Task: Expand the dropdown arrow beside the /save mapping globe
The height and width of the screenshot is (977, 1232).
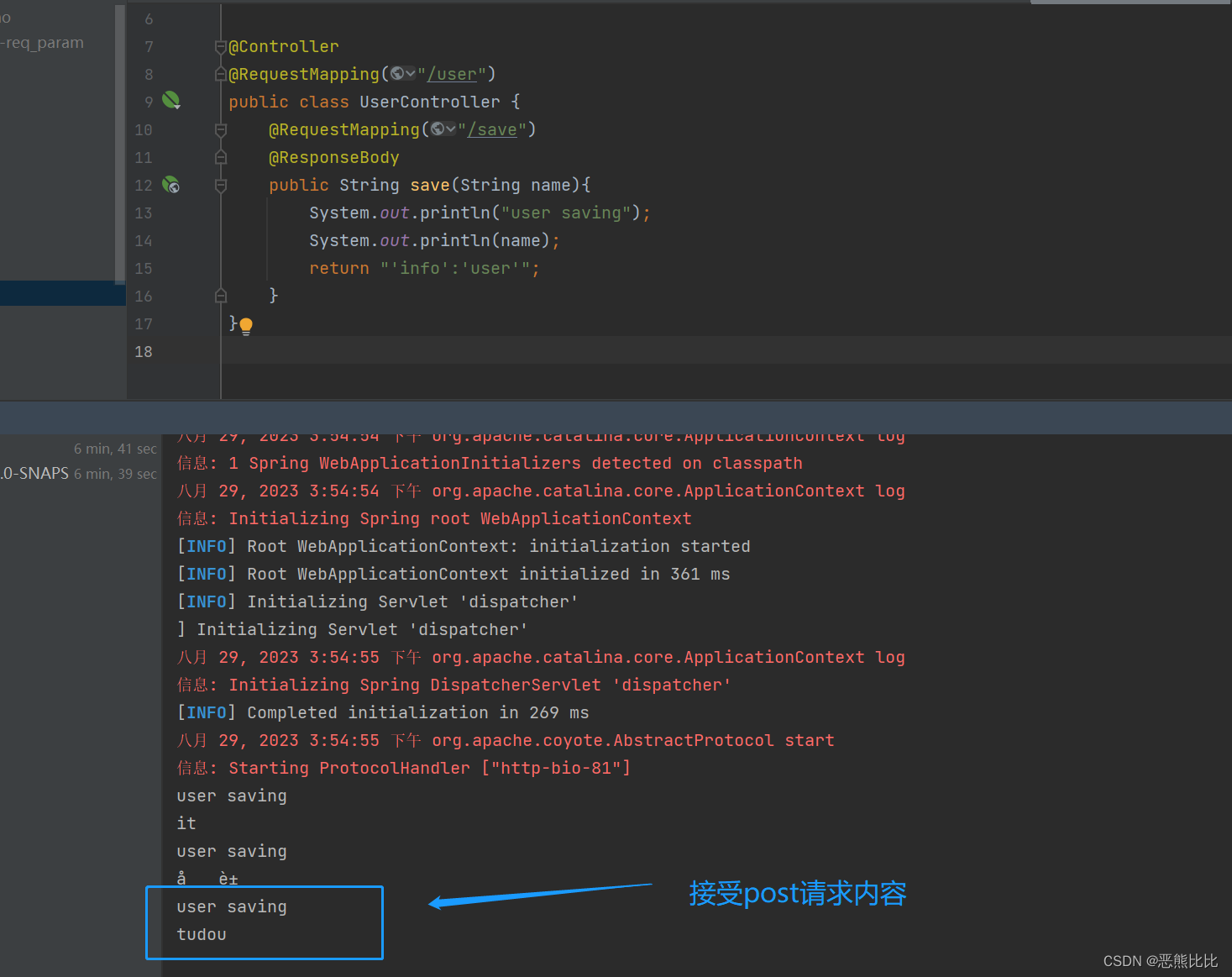Action: pyautogui.click(x=450, y=129)
